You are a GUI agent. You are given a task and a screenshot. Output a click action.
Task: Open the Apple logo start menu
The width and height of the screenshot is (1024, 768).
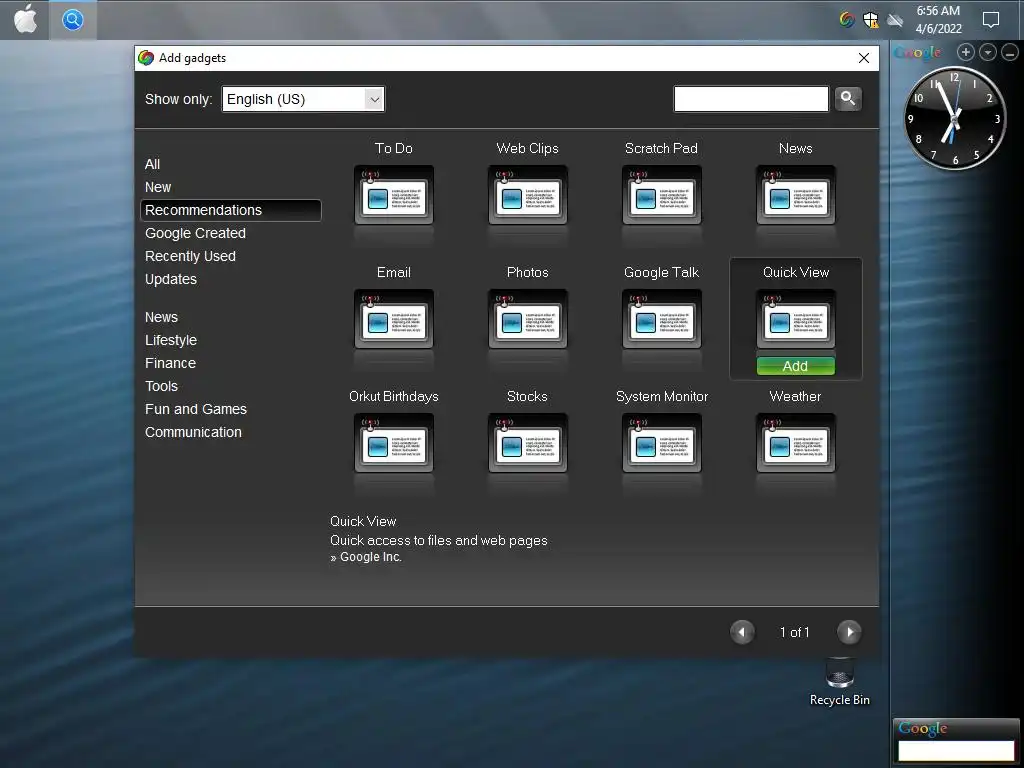pyautogui.click(x=25, y=20)
